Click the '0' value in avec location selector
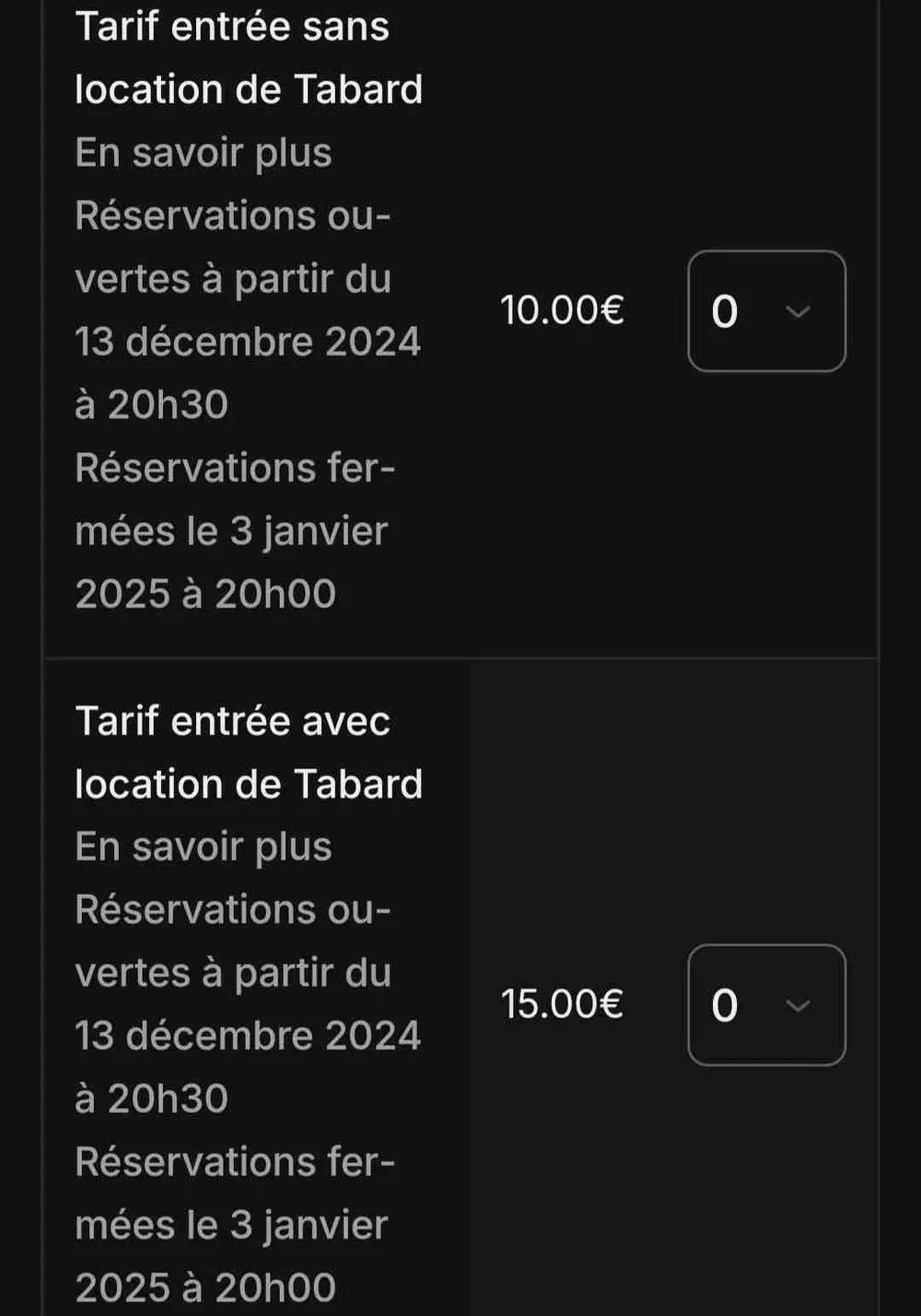The image size is (921, 1316). tap(725, 1006)
